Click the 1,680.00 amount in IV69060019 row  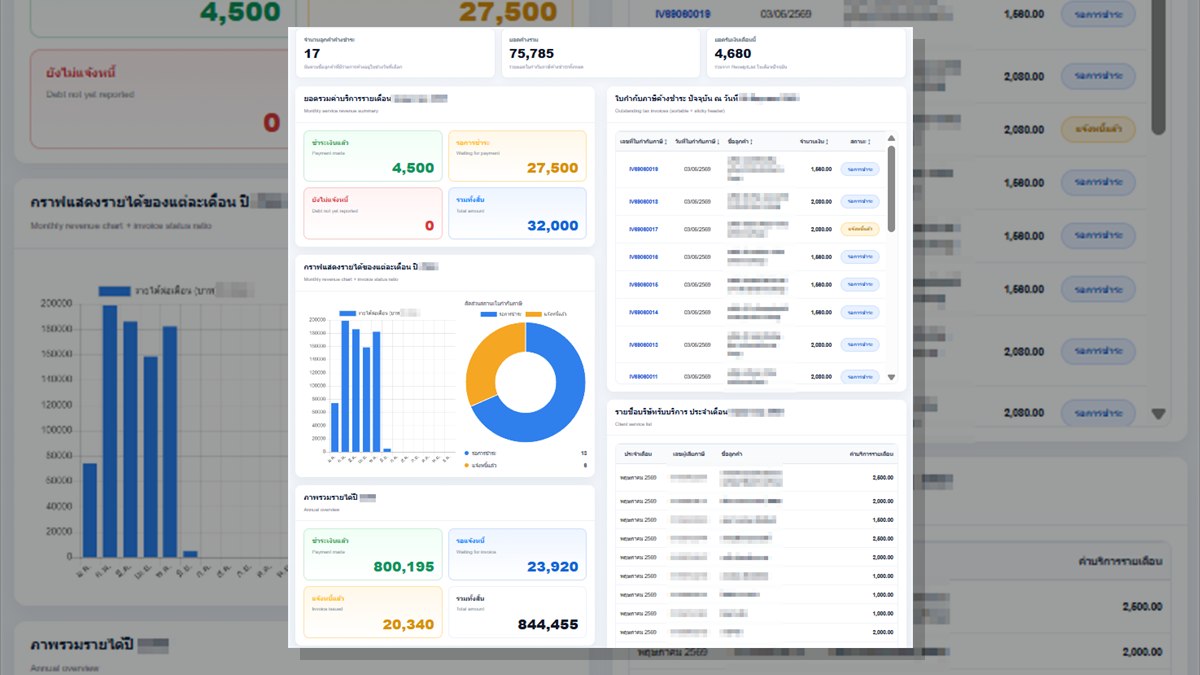pos(821,169)
